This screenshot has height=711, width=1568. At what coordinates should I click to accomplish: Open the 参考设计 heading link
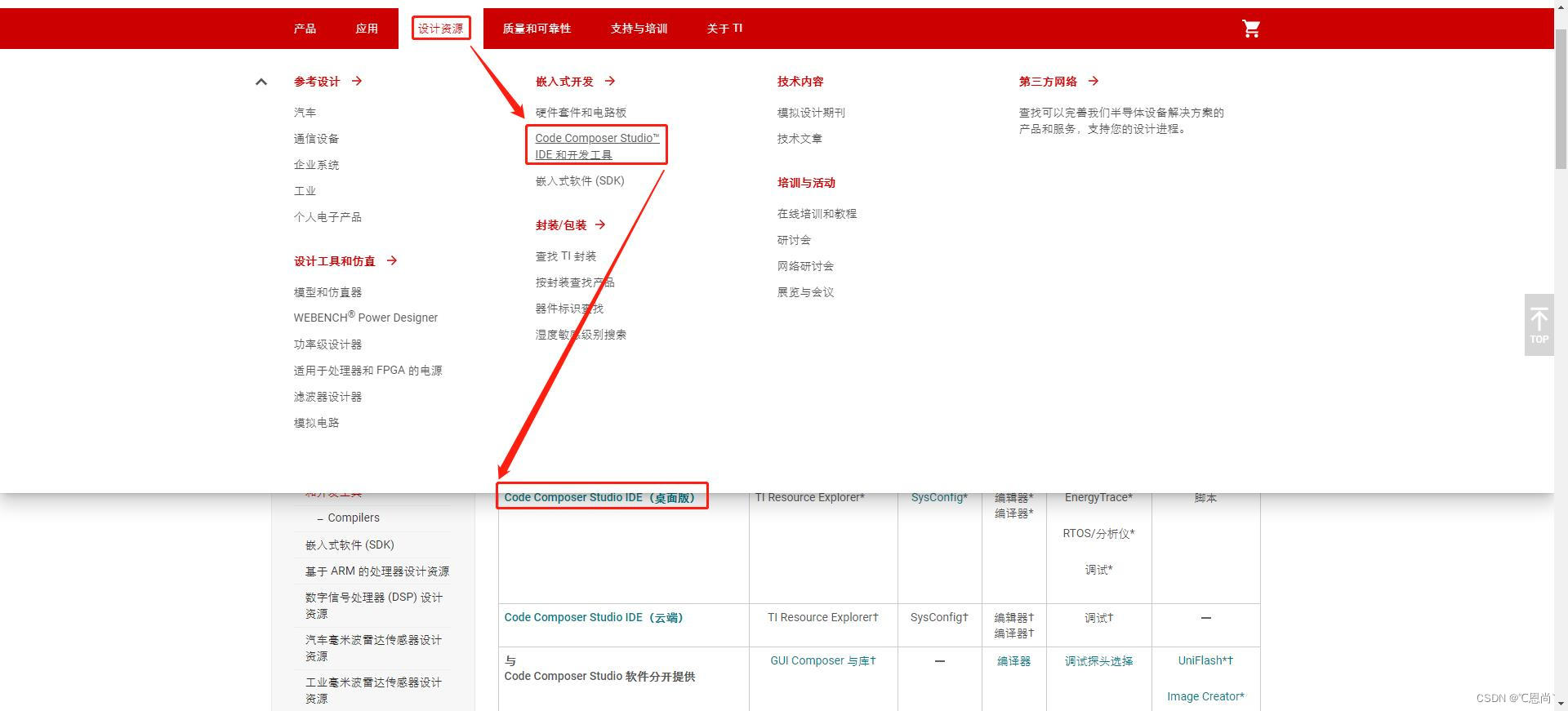[x=317, y=82]
